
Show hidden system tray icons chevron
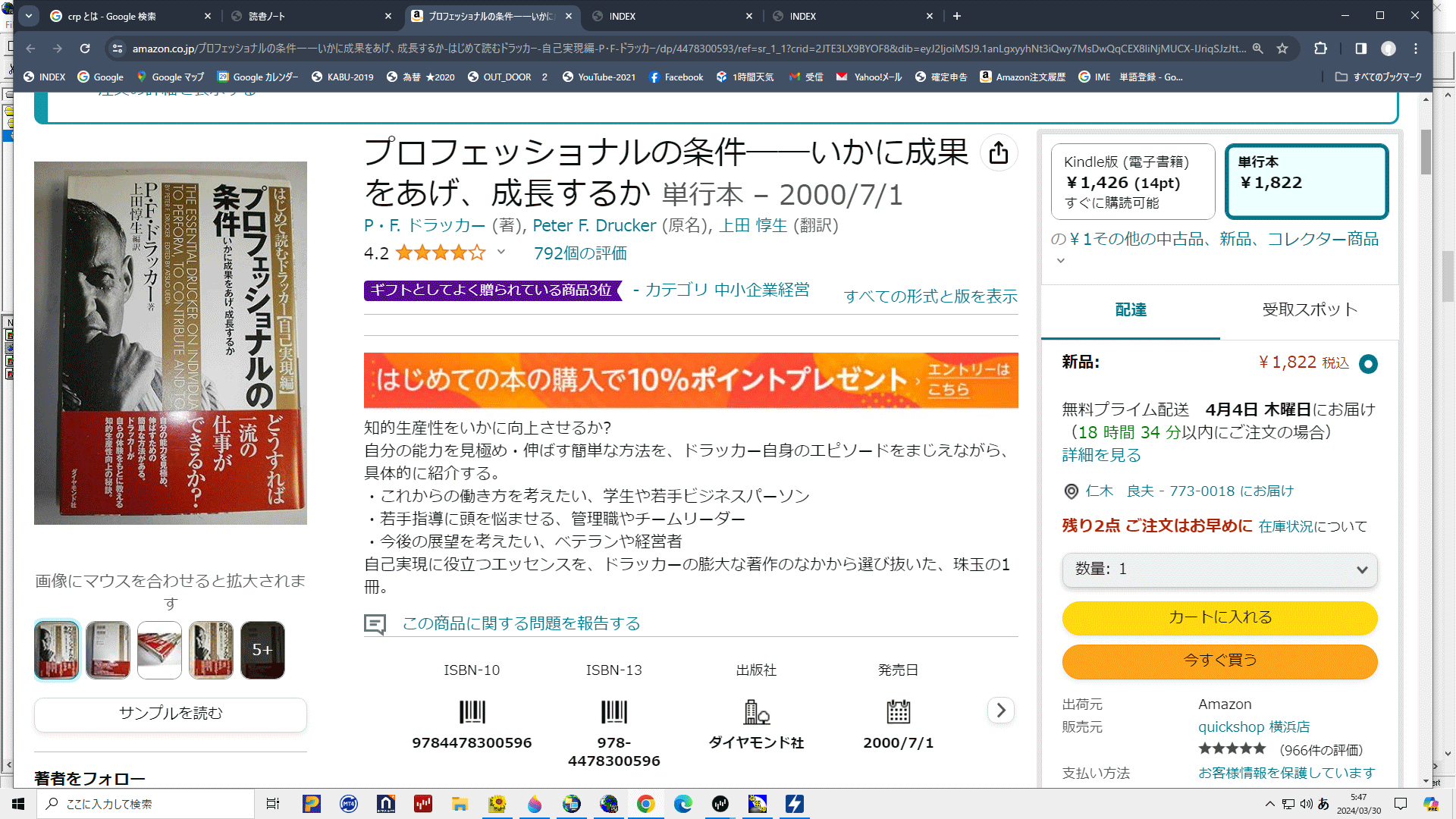click(1269, 804)
